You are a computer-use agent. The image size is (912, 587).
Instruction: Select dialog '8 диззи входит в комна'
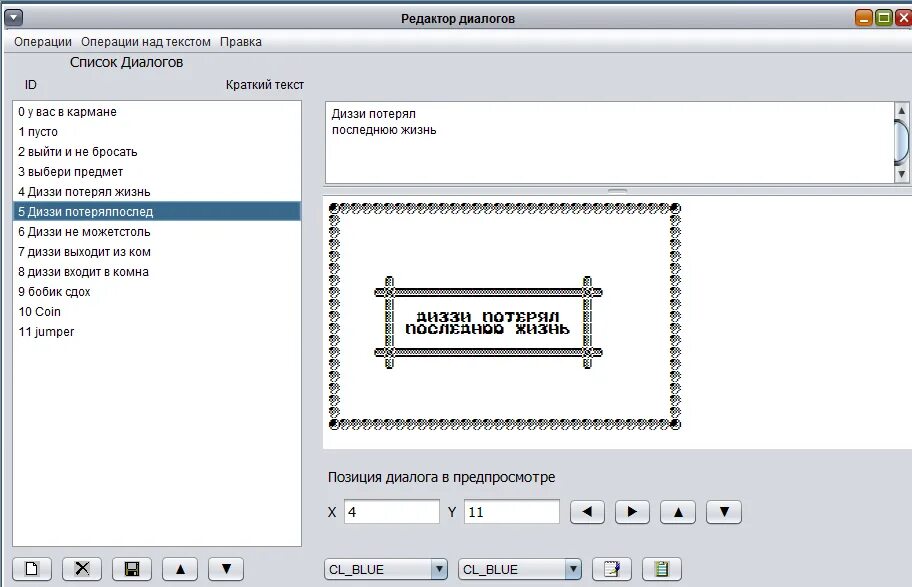156,272
